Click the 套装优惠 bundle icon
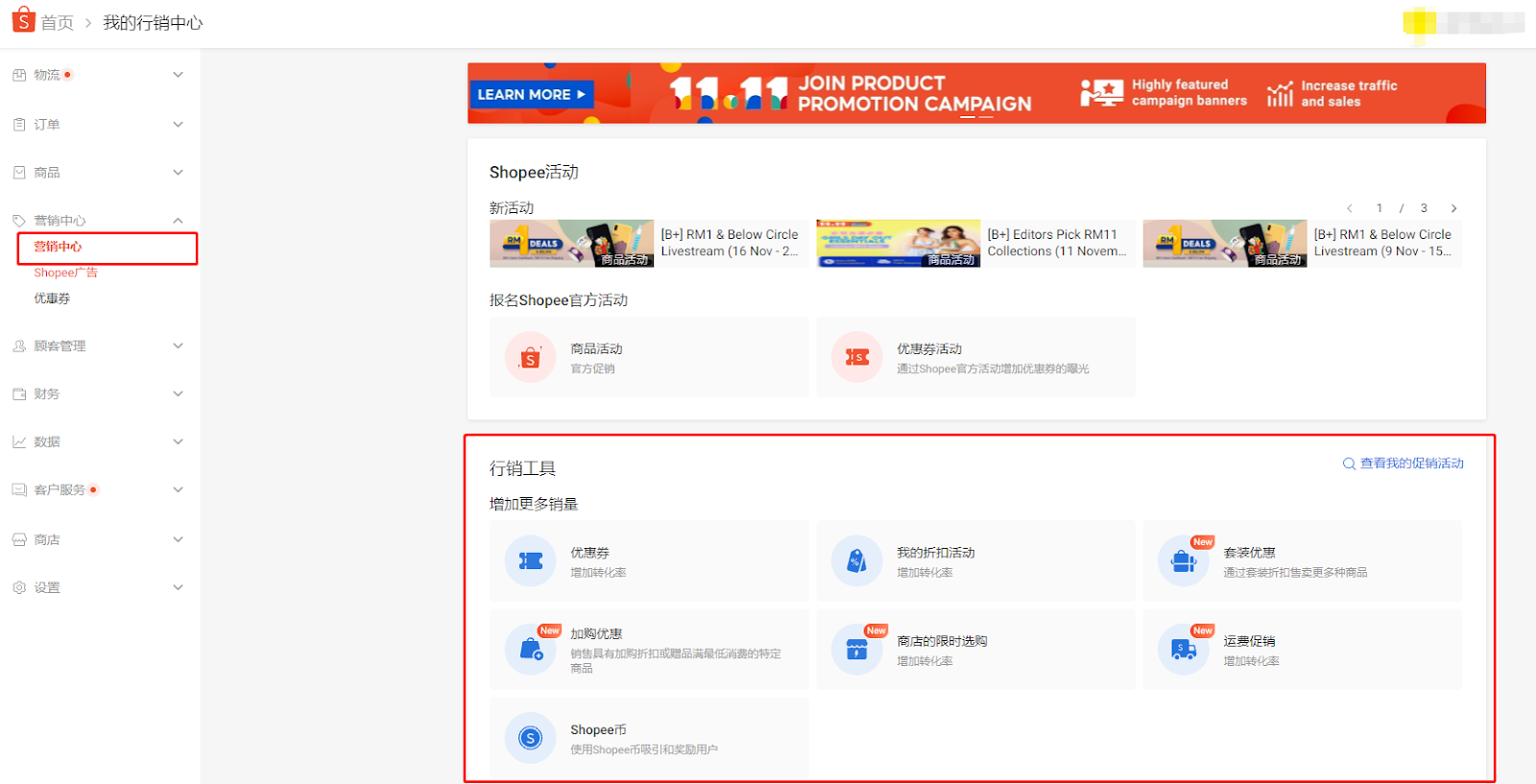This screenshot has width=1536, height=784. 1184,561
